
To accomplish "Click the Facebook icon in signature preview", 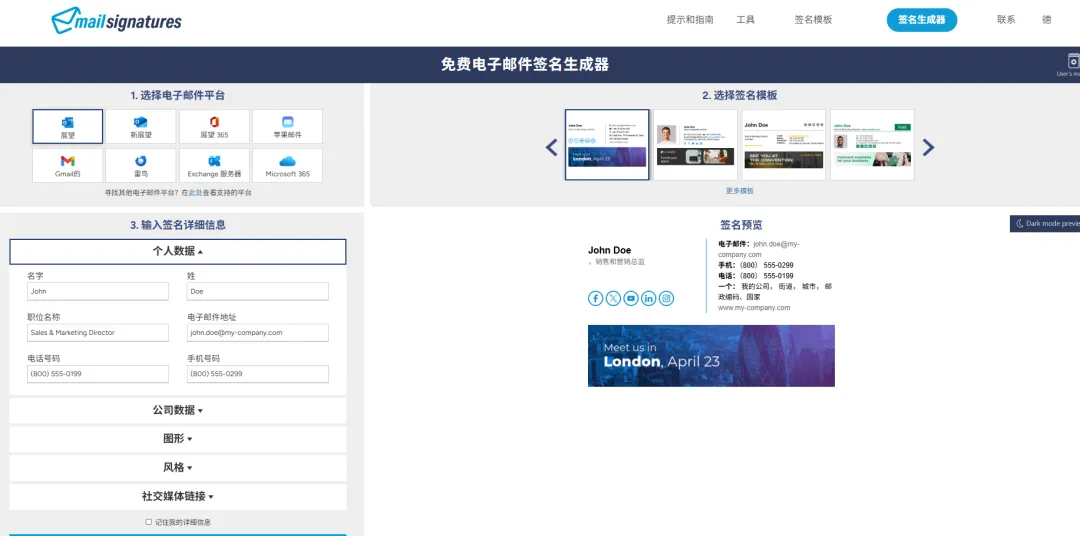I will click(596, 298).
